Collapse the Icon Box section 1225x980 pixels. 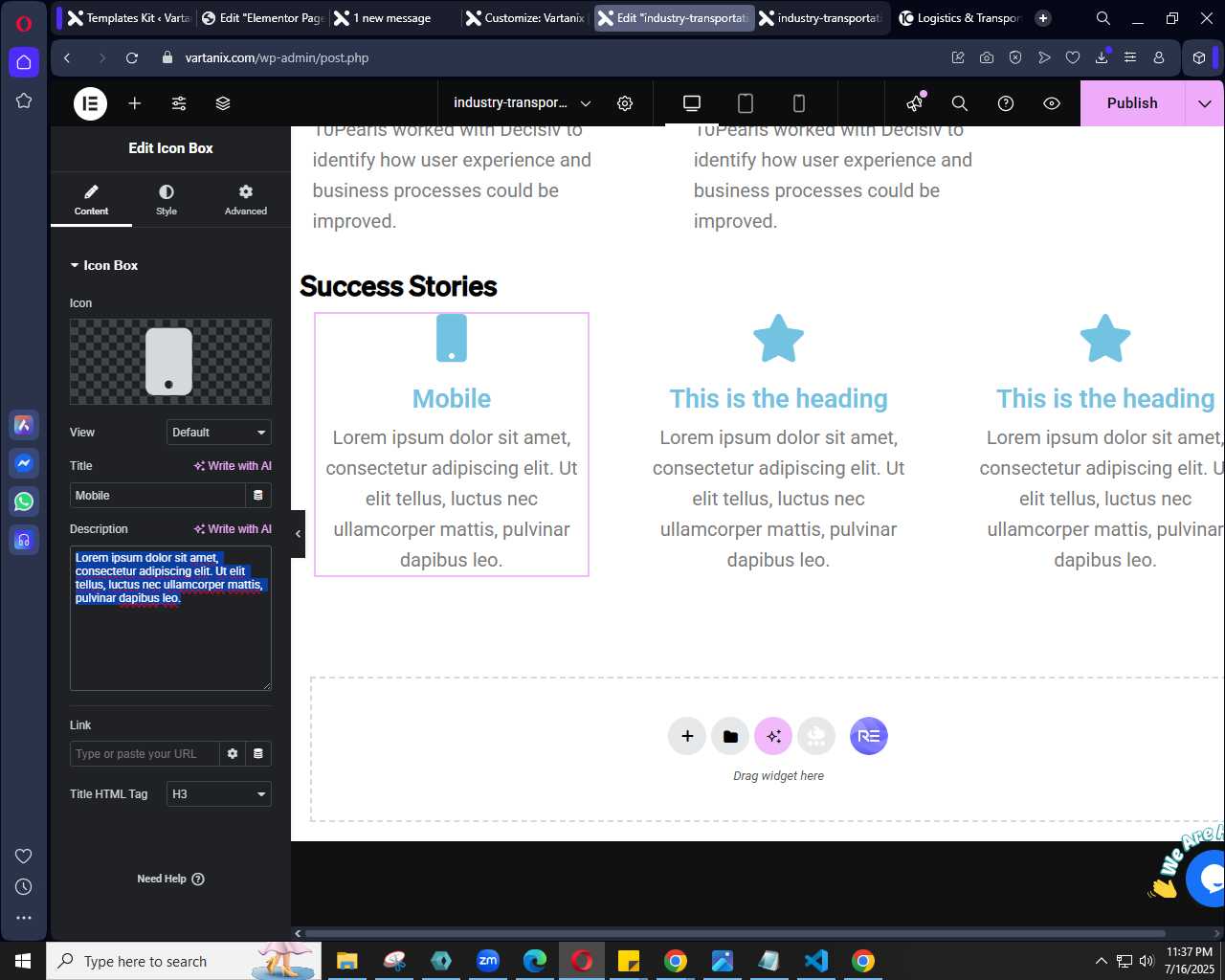tap(104, 265)
